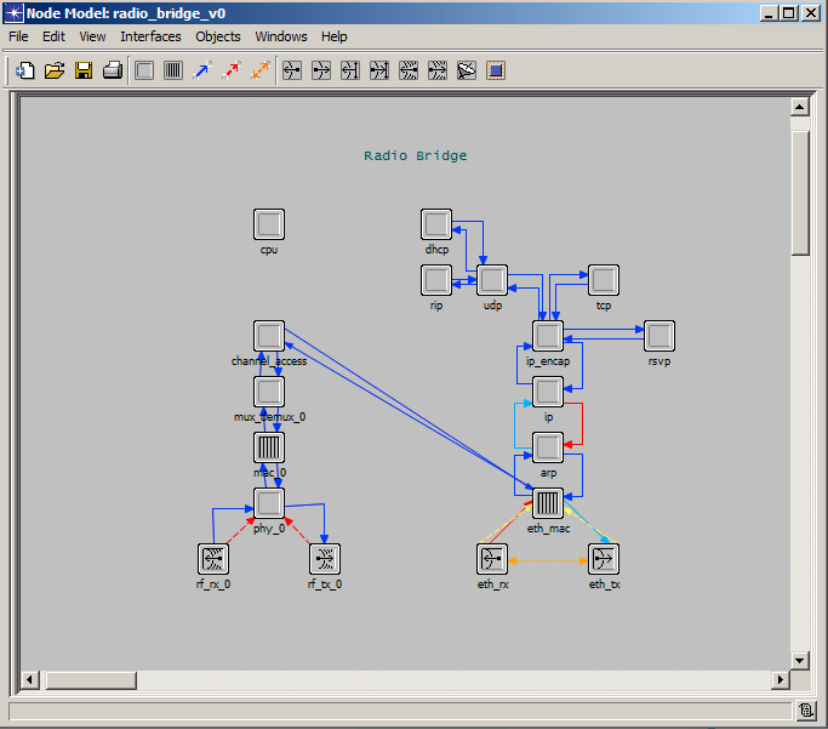
Task: Click the vertical scrollbar down arrow
Action: pyautogui.click(x=799, y=660)
